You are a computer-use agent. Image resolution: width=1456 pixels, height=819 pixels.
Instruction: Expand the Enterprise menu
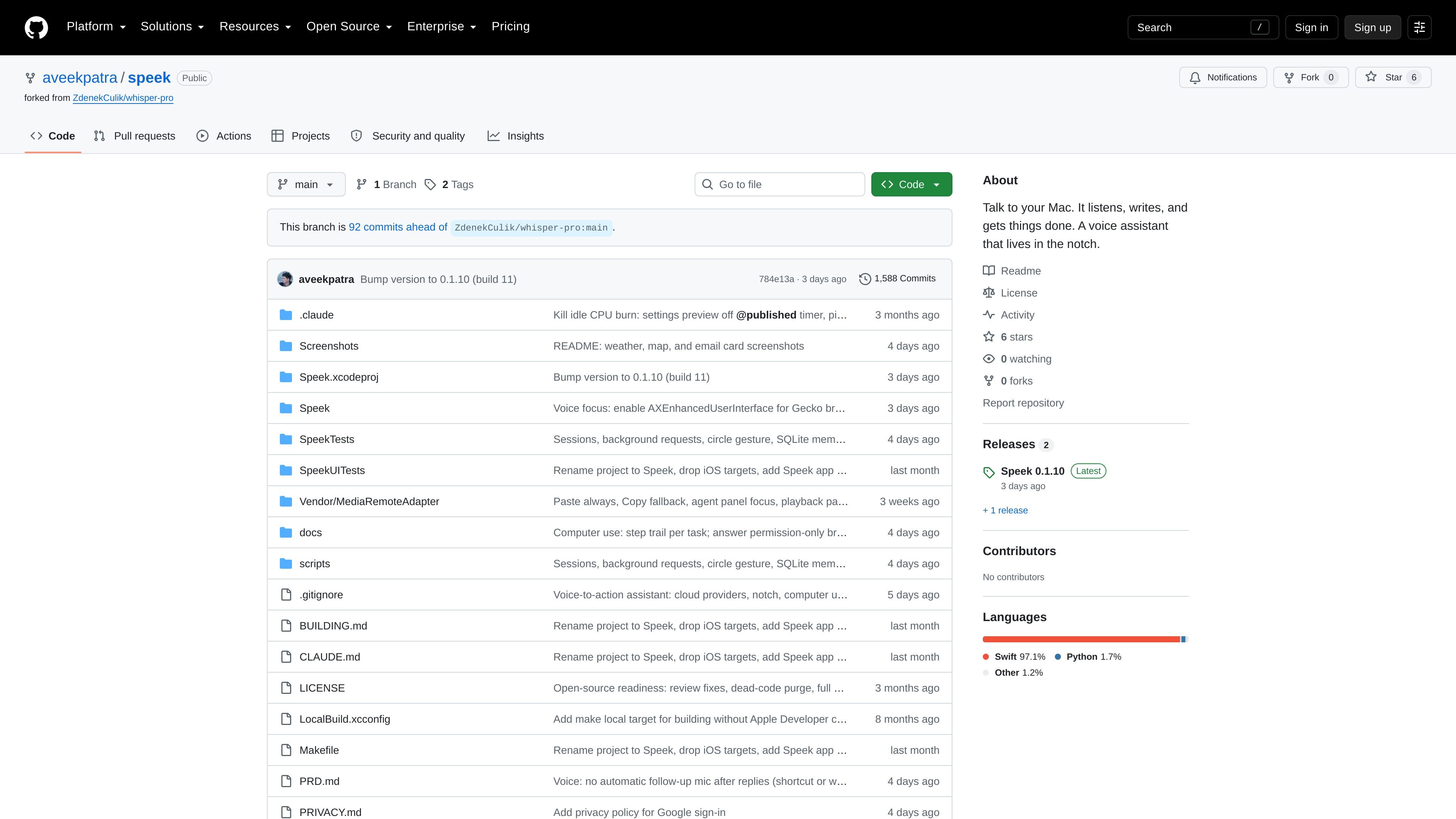click(x=442, y=27)
